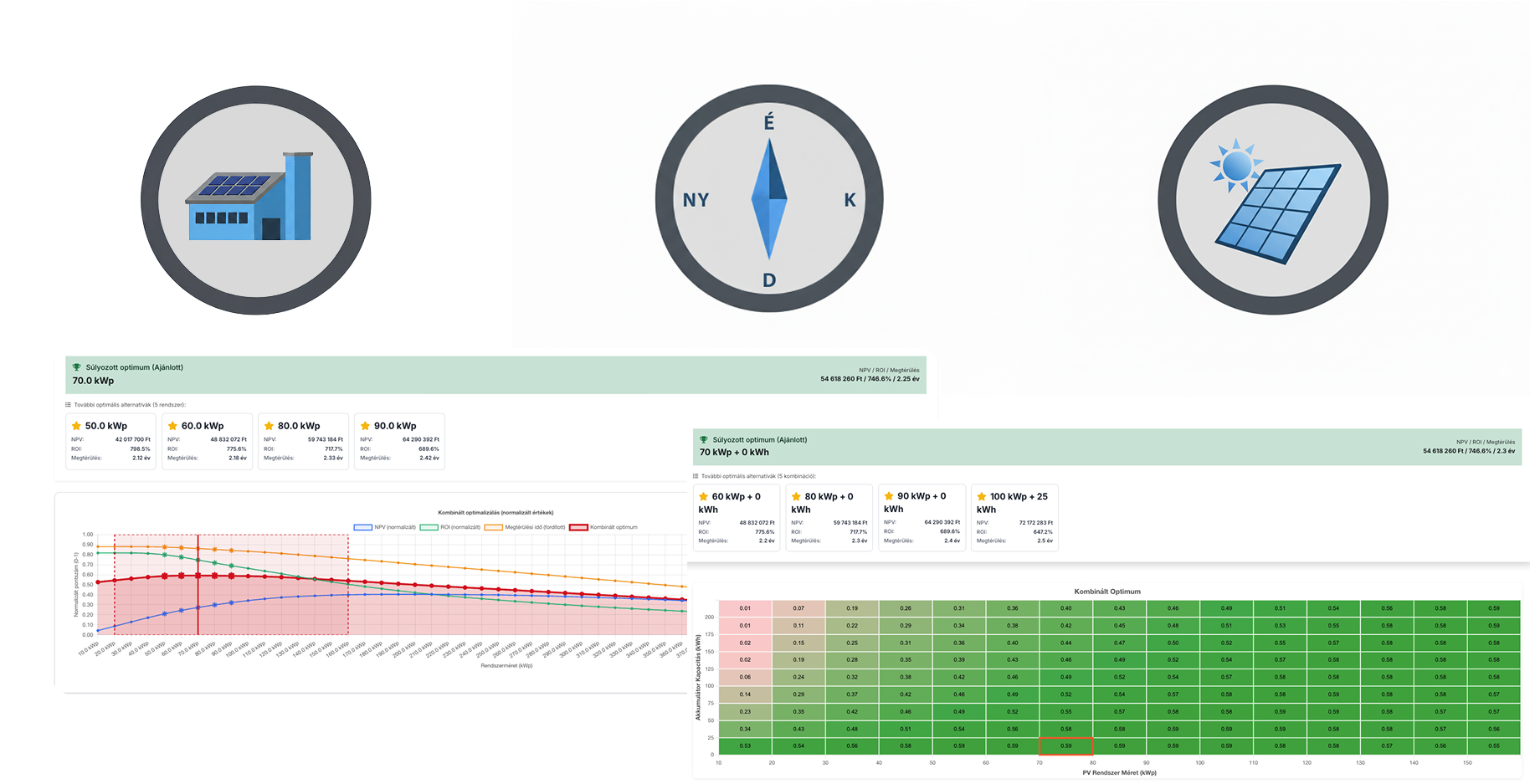Click the trophy icon beside 70.0 kWp optimum
Viewport: 1530px width, 784px height.
click(x=76, y=367)
